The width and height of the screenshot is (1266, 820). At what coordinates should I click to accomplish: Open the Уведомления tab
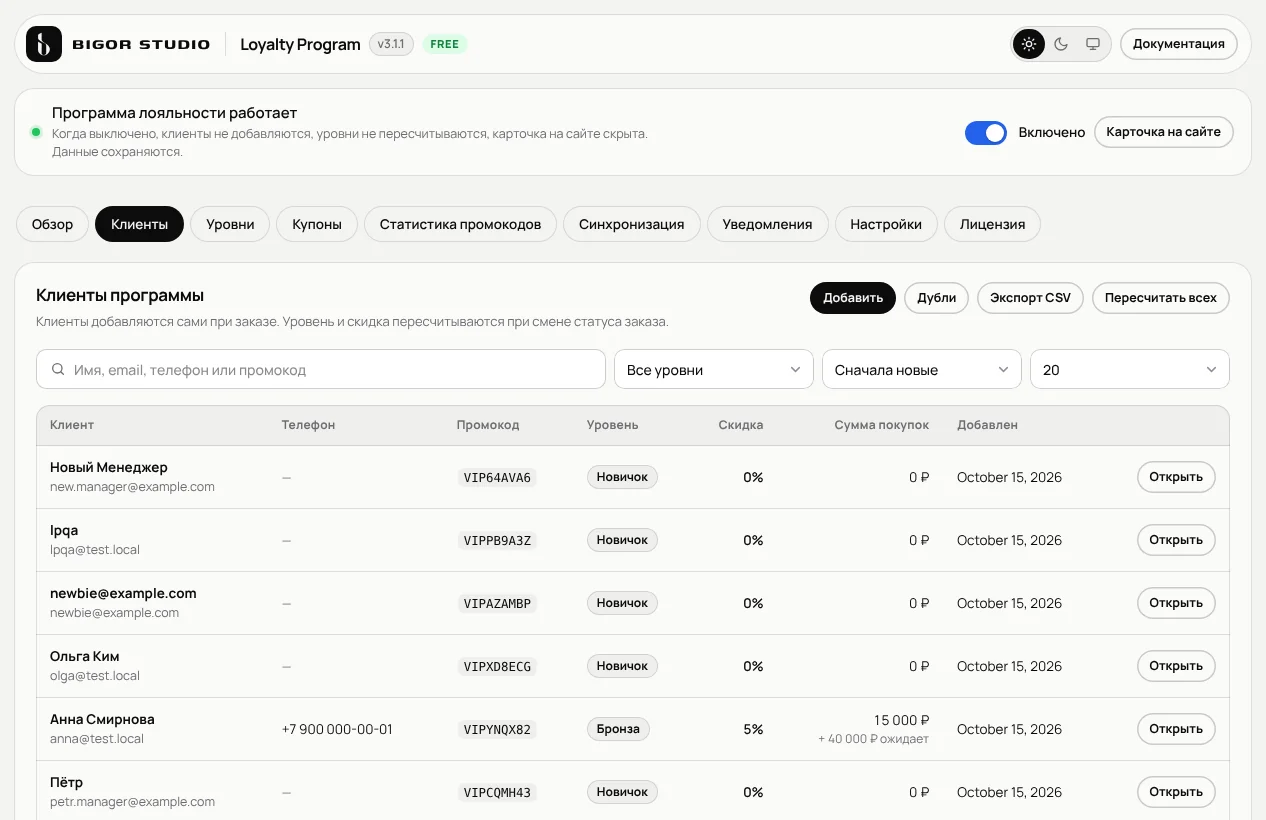point(768,224)
